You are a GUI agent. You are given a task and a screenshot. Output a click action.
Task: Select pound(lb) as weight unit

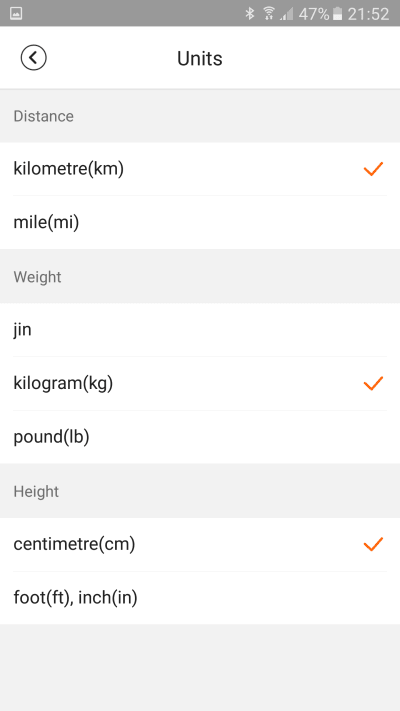point(200,437)
